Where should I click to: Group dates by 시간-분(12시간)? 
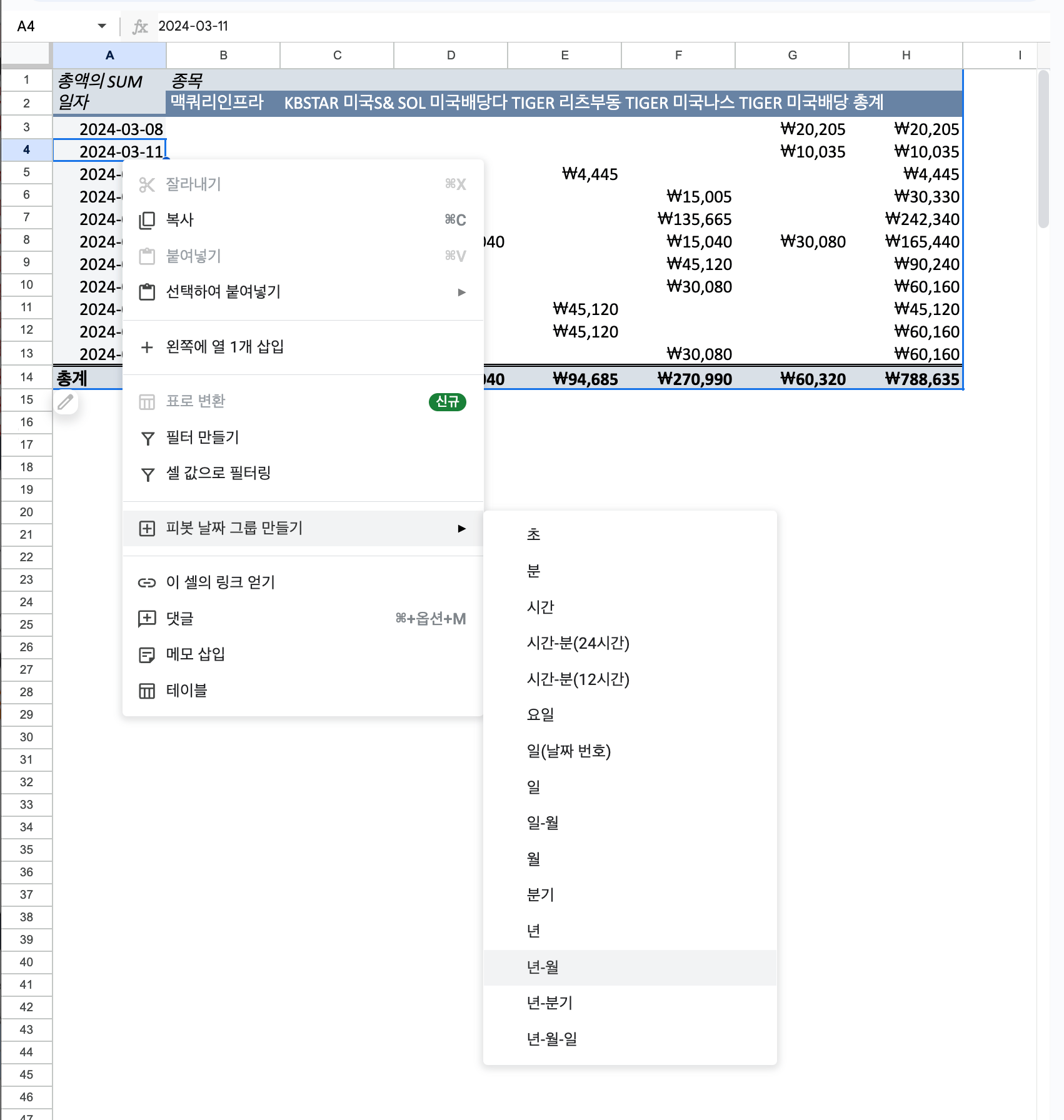pos(630,679)
